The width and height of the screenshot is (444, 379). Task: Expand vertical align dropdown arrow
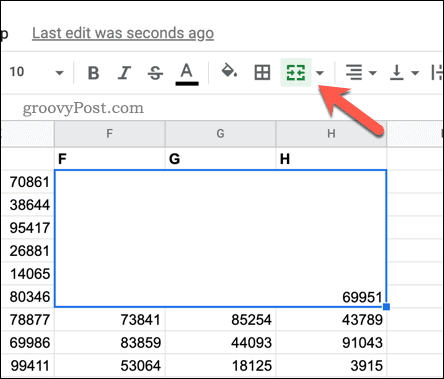pyautogui.click(x=415, y=73)
